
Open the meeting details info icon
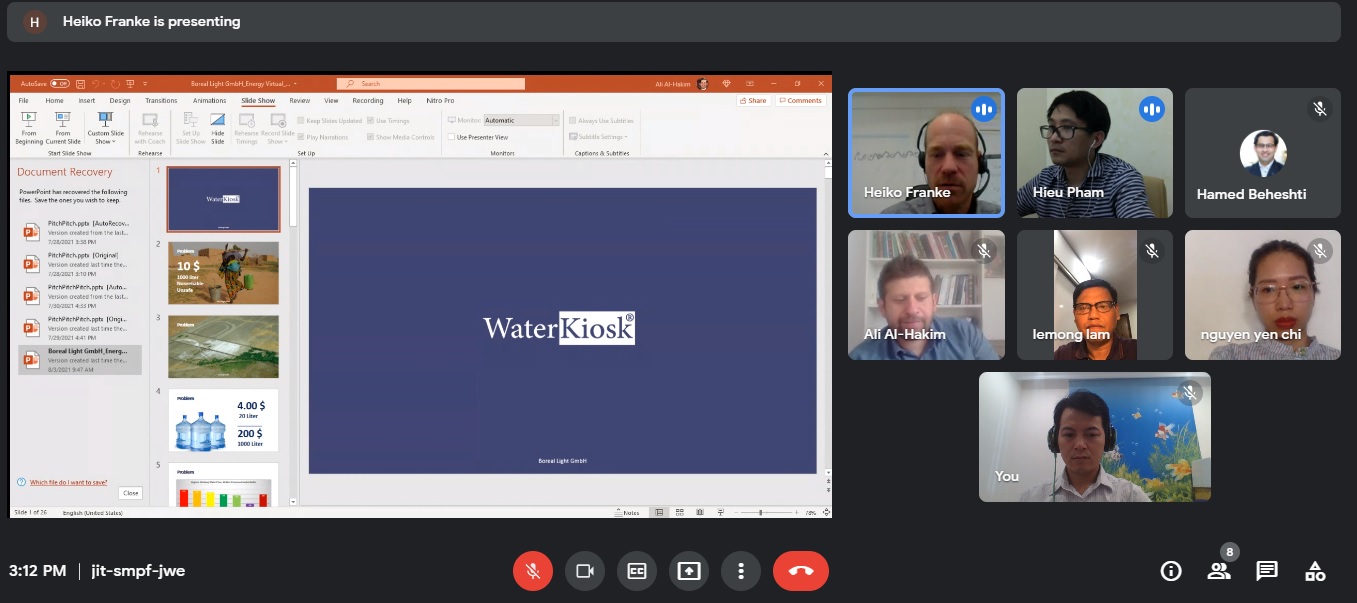tap(1170, 571)
